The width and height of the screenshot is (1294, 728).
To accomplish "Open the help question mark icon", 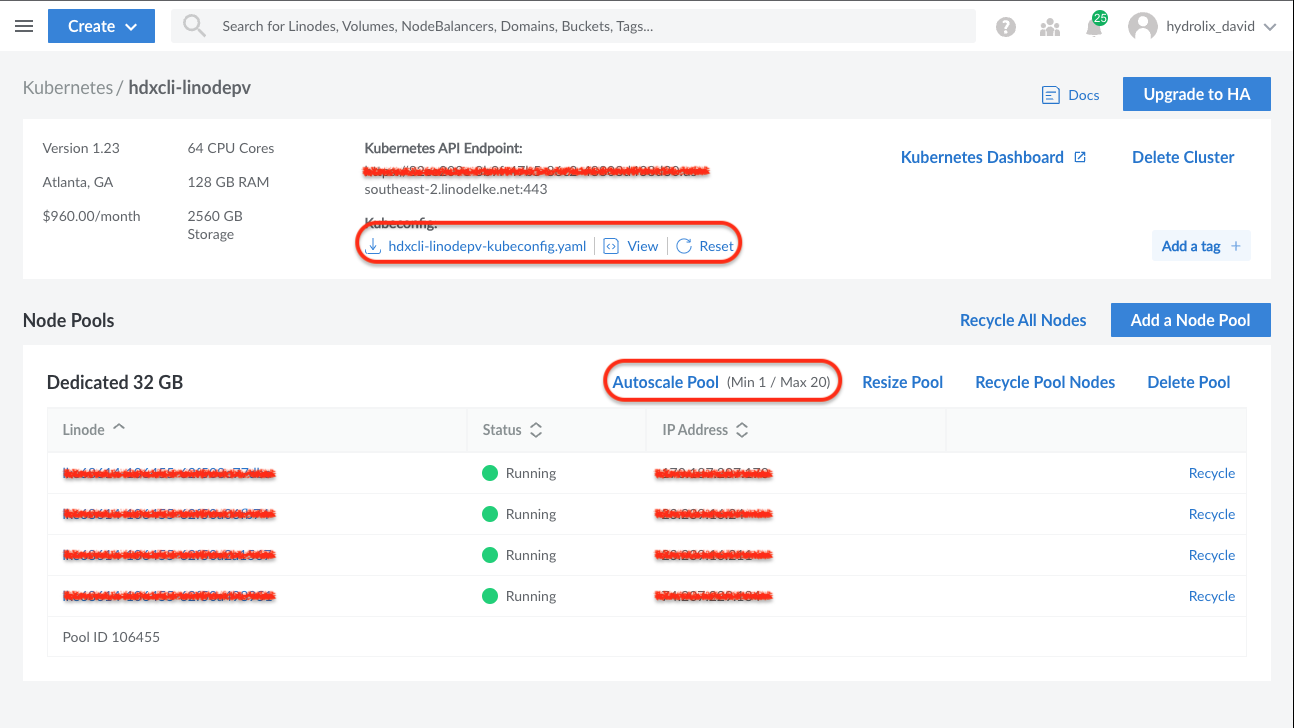I will click(x=1006, y=27).
